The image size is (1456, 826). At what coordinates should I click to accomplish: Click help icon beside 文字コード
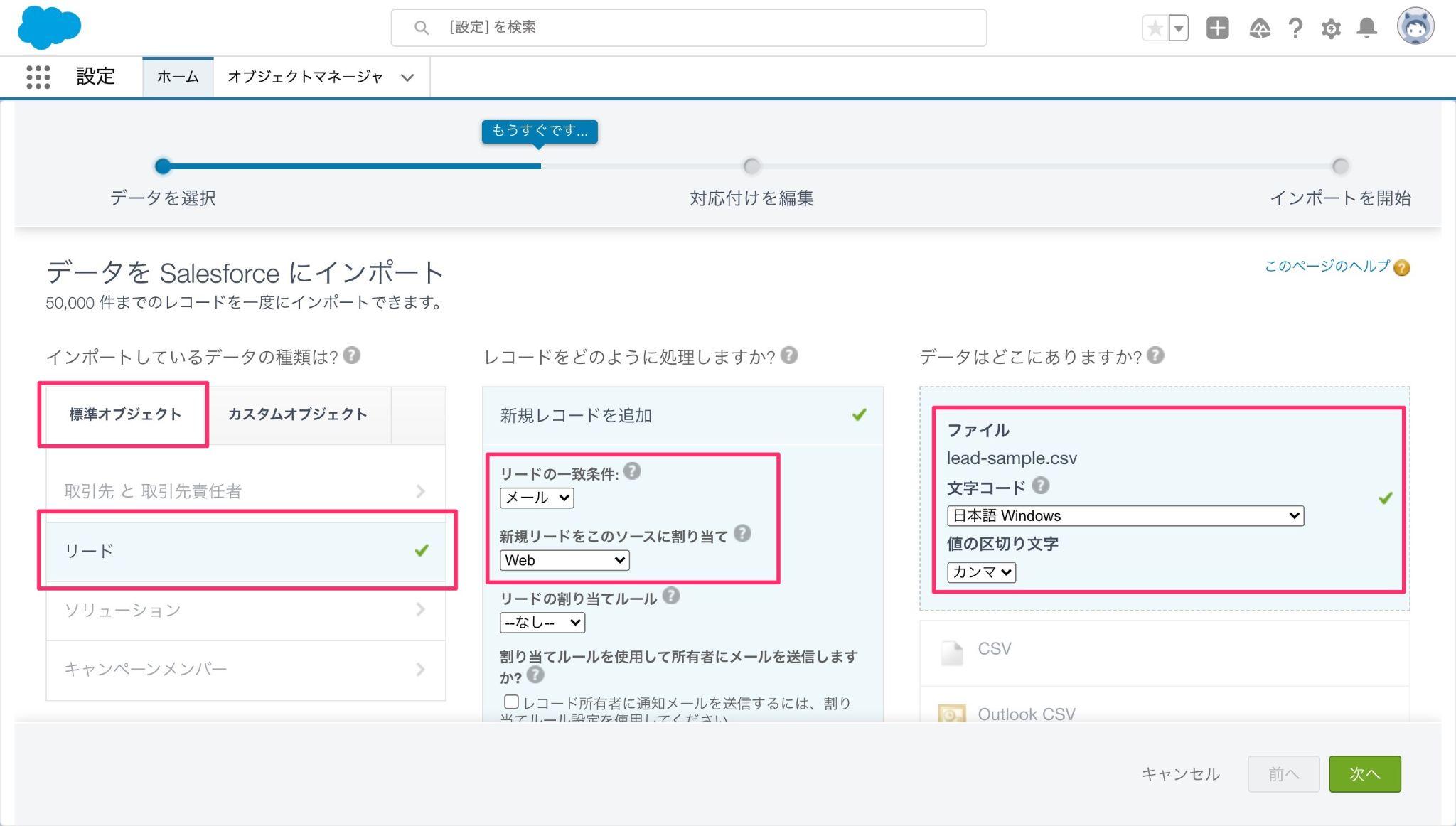click(1040, 486)
